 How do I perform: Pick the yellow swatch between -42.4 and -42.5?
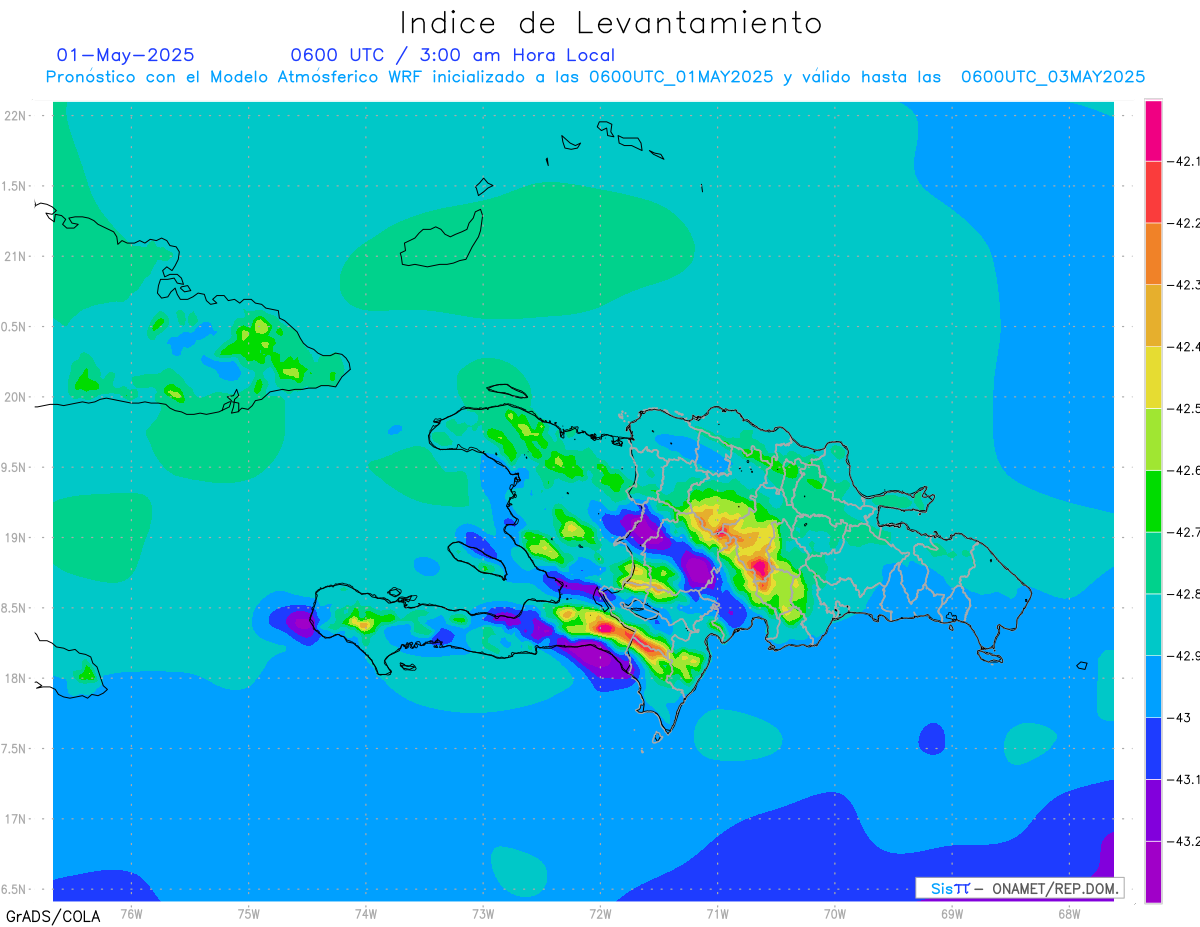[x=1153, y=377]
